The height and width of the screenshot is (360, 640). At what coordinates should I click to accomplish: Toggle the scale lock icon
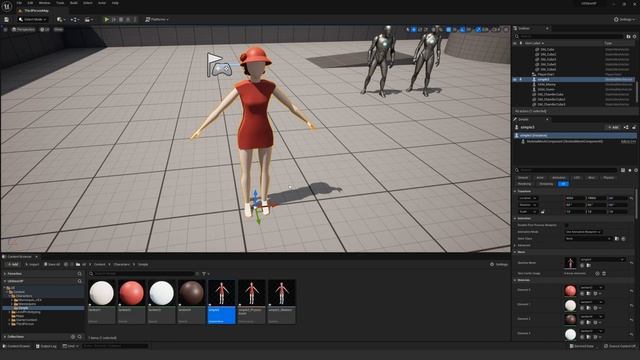[x=542, y=211]
